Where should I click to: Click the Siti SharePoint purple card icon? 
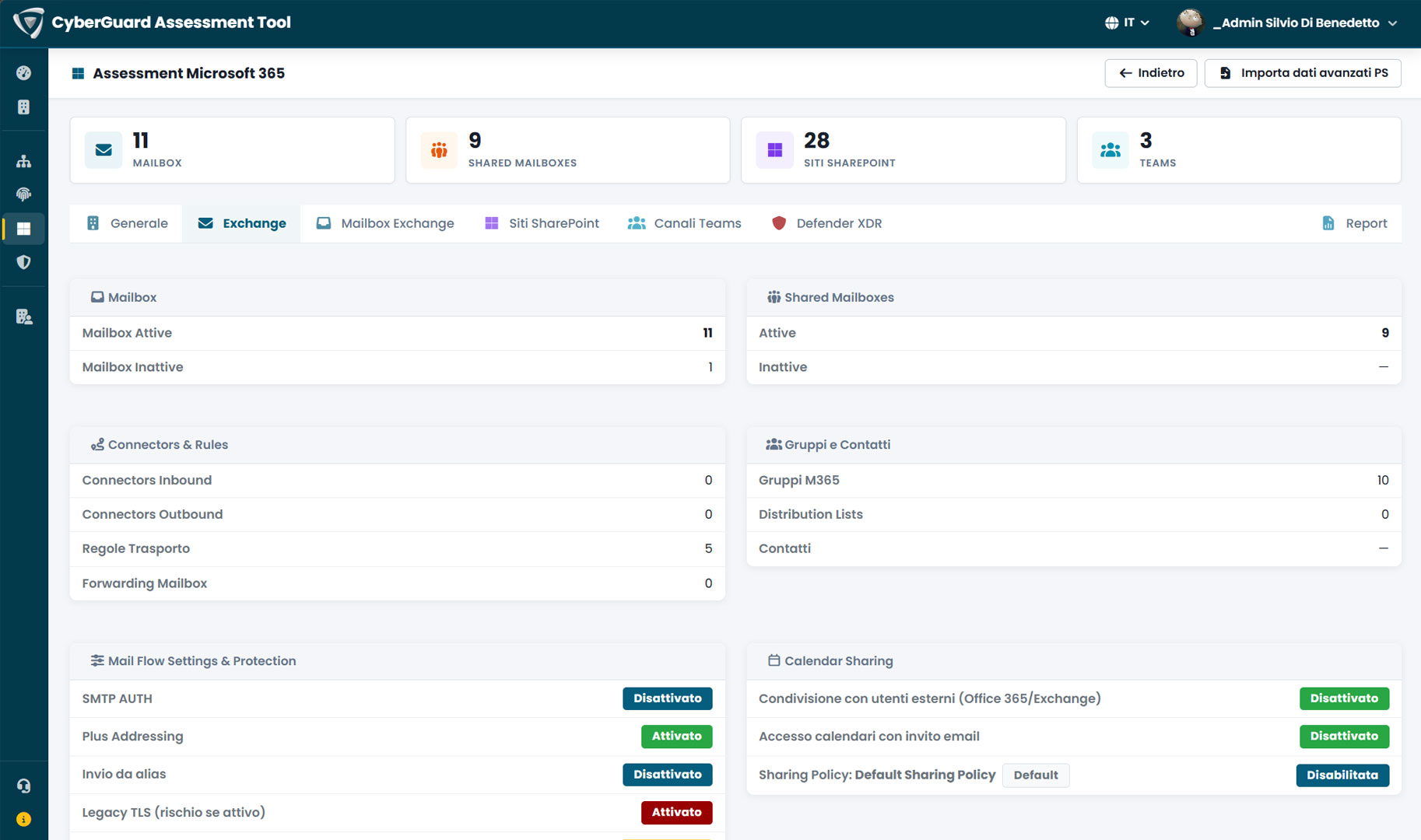[x=775, y=150]
